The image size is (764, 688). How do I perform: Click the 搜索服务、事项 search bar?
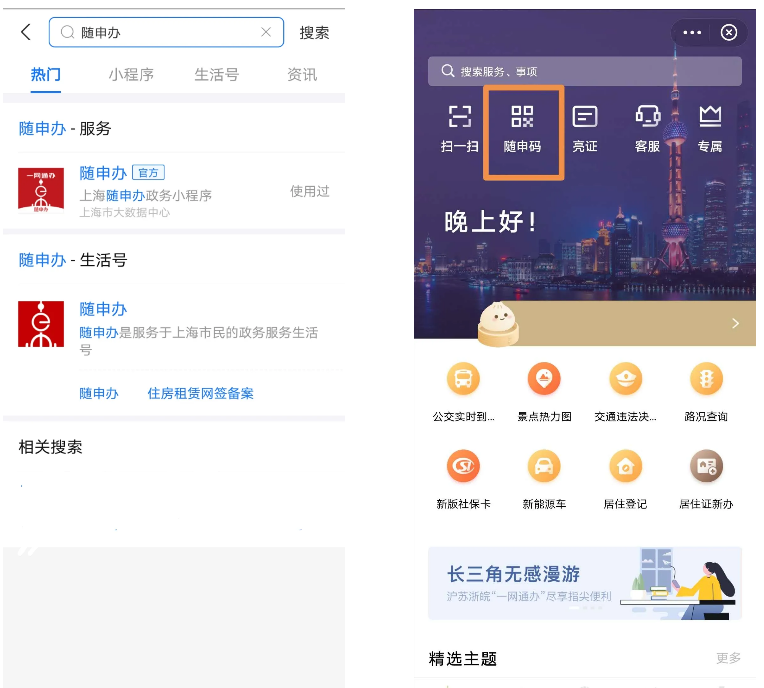(585, 71)
